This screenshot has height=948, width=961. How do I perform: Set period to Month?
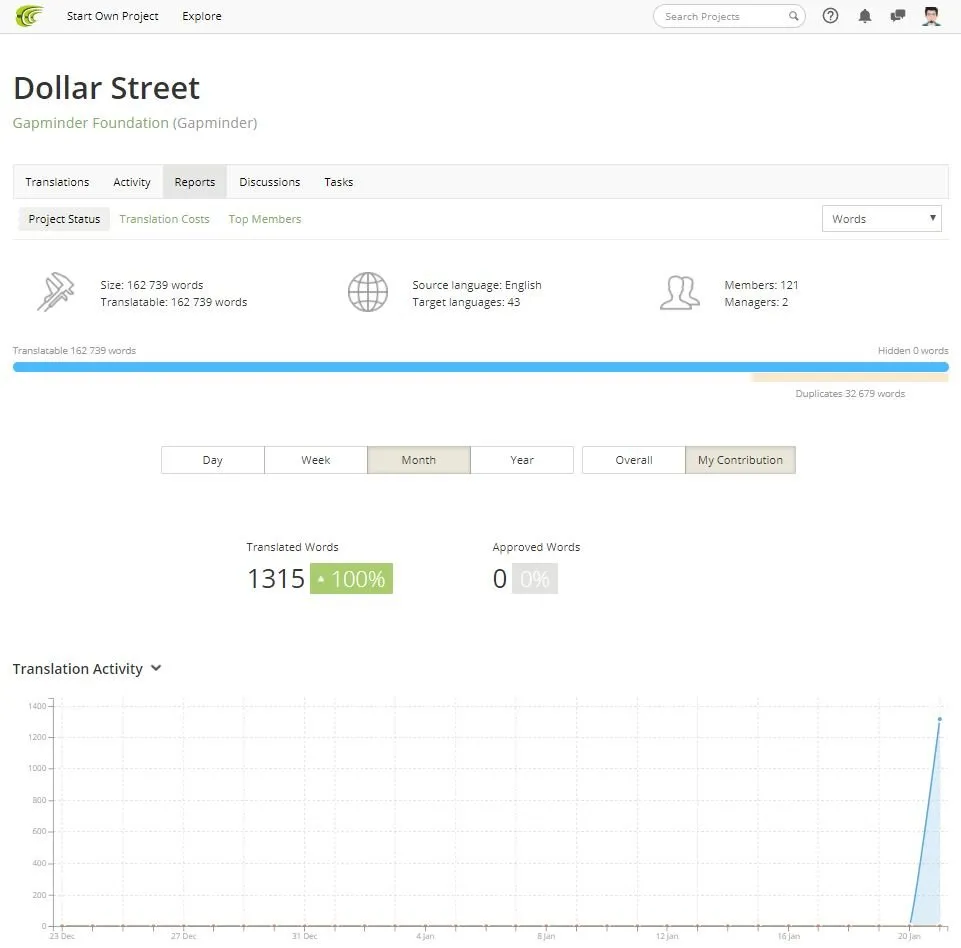point(419,460)
